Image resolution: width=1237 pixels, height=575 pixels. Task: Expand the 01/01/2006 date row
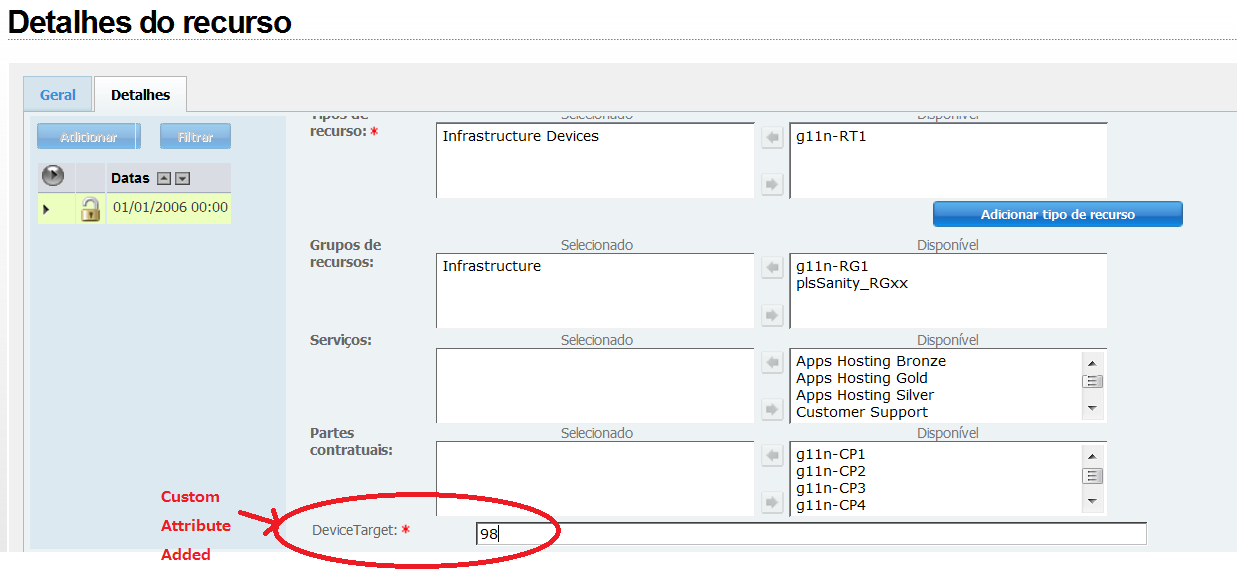(46, 208)
